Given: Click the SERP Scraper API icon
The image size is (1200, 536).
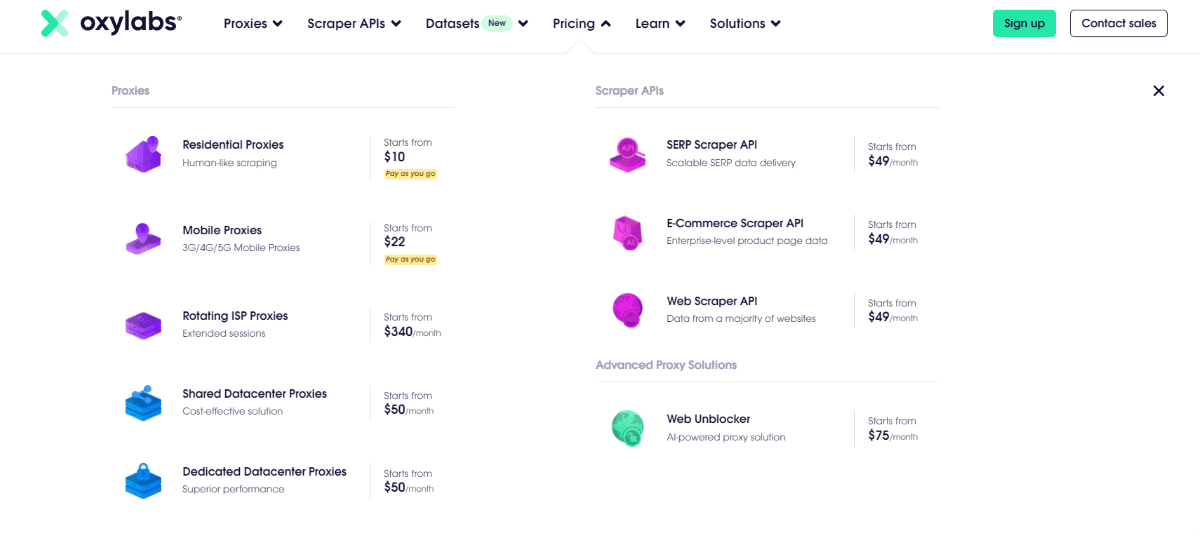Looking at the screenshot, I should (627, 154).
